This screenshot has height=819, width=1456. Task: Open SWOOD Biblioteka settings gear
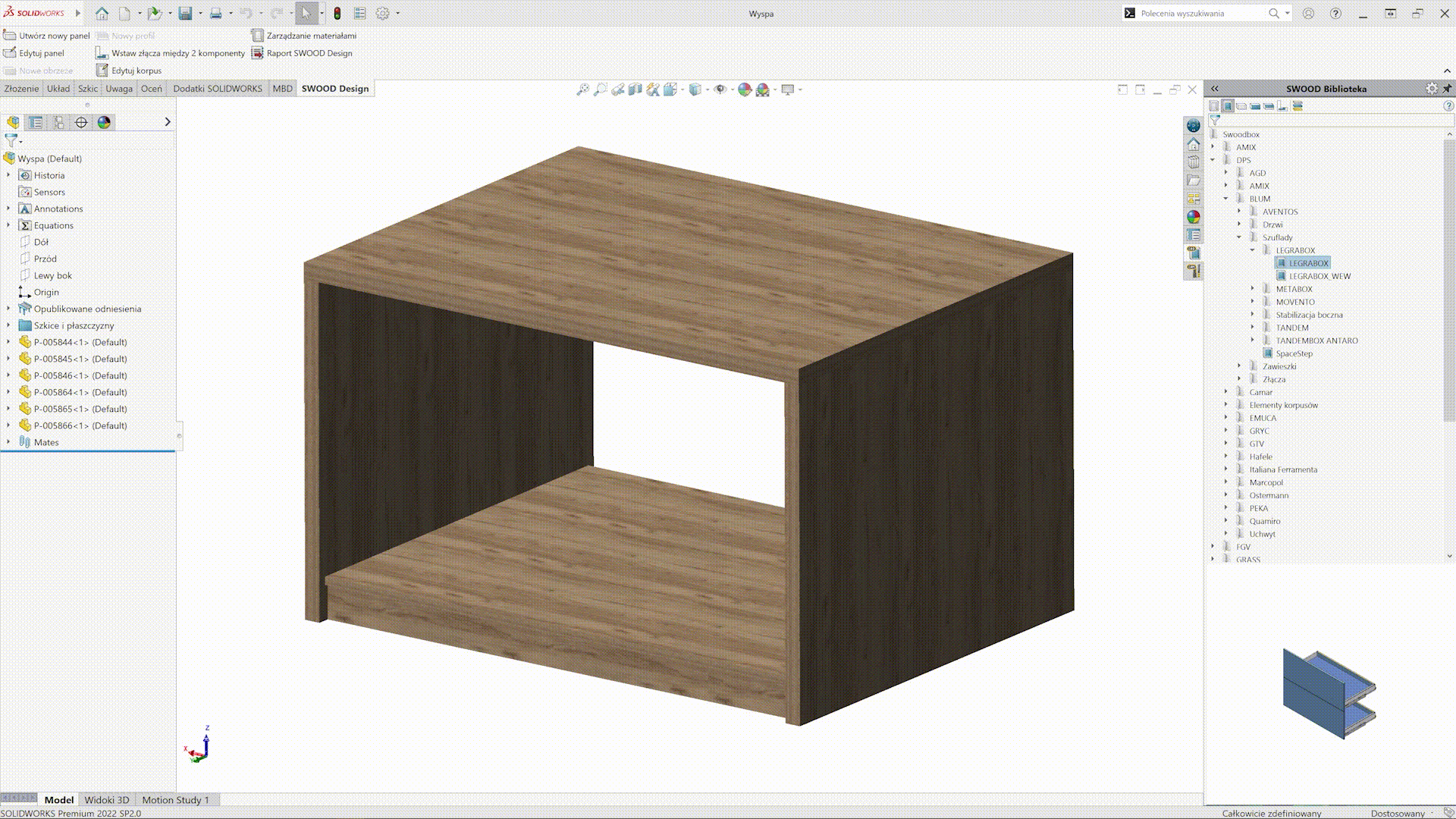[x=1431, y=89]
